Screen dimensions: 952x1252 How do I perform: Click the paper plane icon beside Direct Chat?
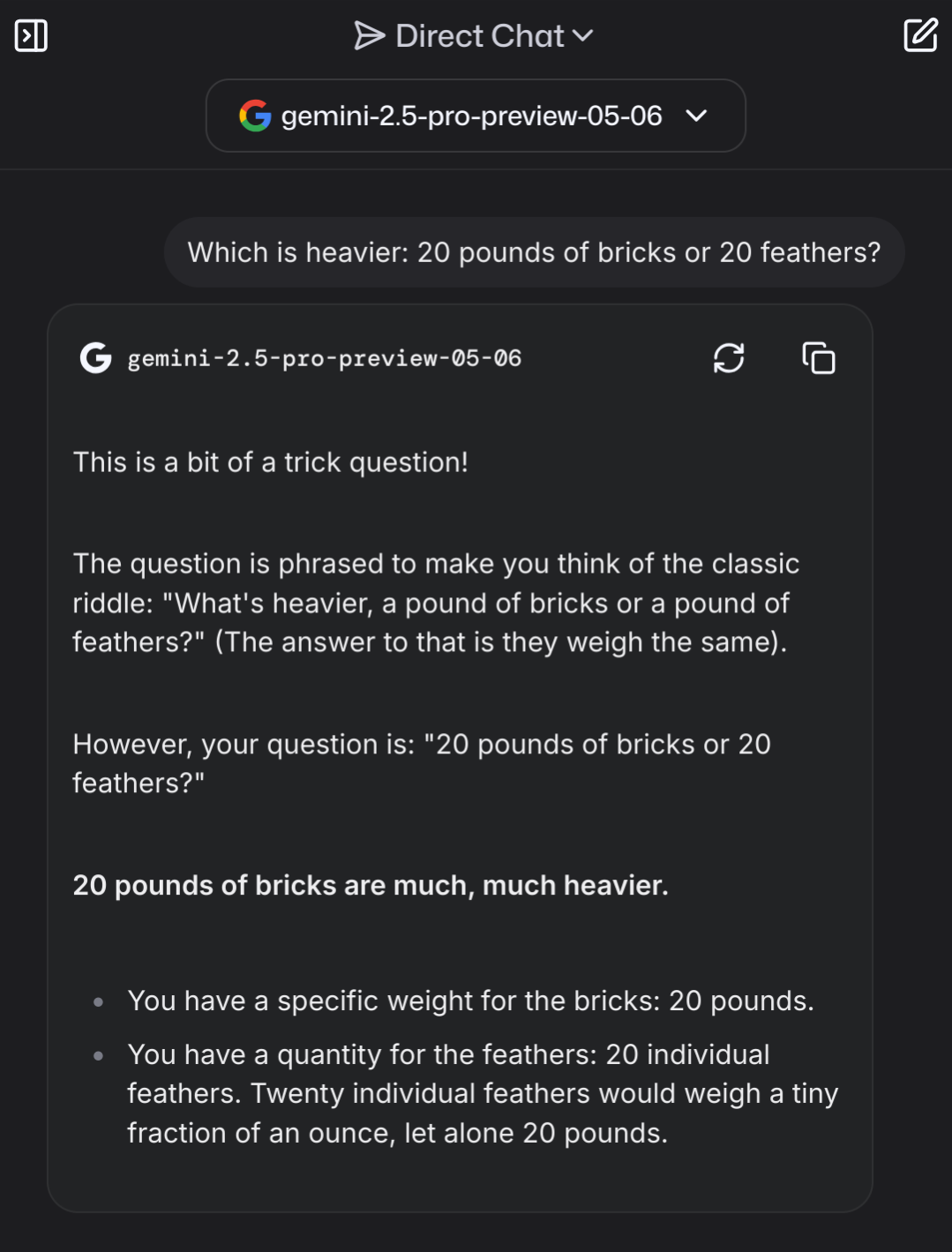point(370,36)
